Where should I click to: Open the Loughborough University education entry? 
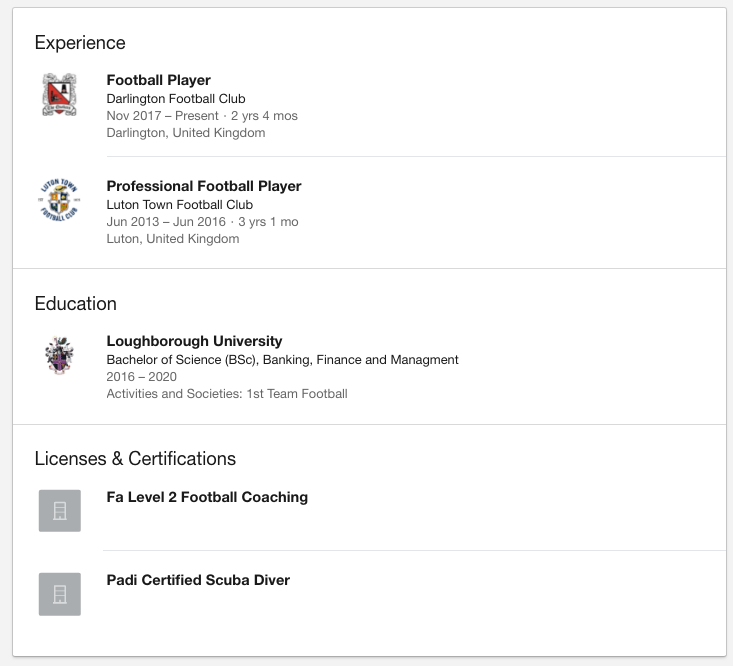(194, 341)
